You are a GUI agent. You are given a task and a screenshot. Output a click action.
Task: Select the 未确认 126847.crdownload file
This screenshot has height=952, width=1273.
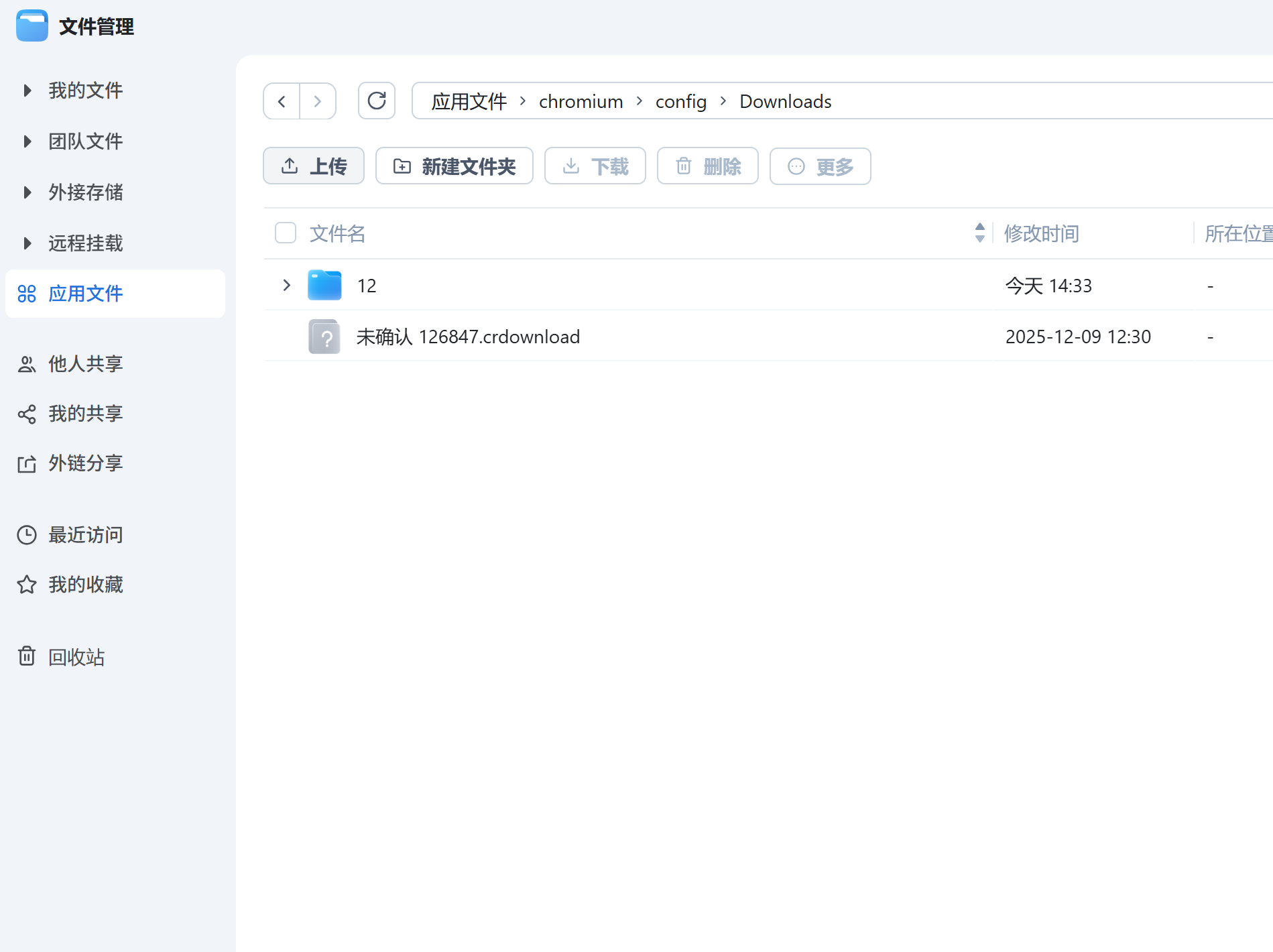point(468,337)
